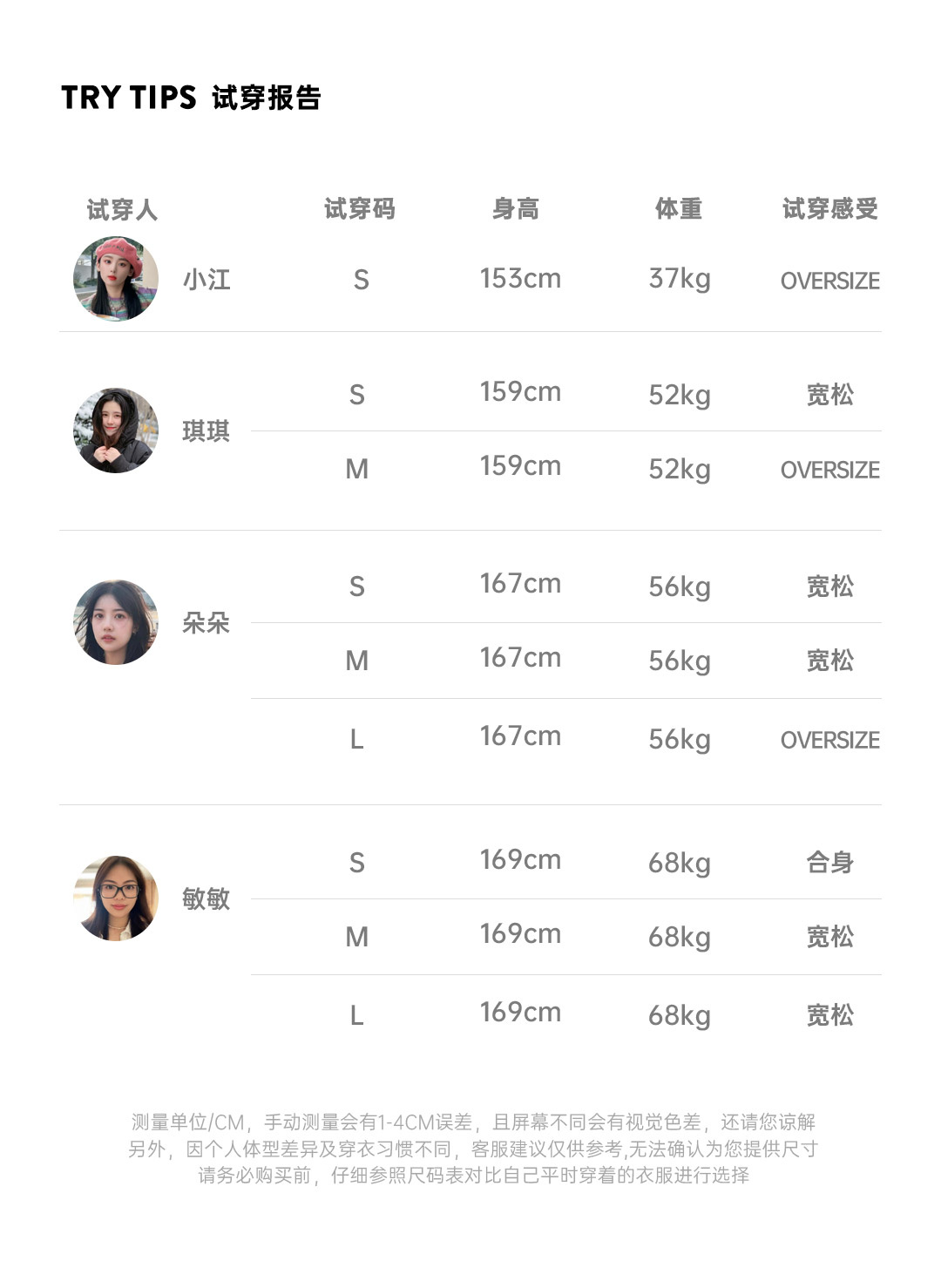Image resolution: width=941 pixels, height=1288 pixels.
Task: Click the 试穿码 column header
Action: [x=360, y=209]
